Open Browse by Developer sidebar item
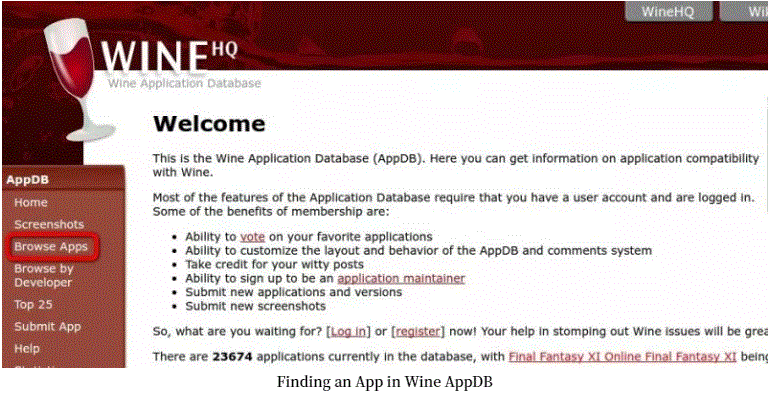 click(x=44, y=275)
